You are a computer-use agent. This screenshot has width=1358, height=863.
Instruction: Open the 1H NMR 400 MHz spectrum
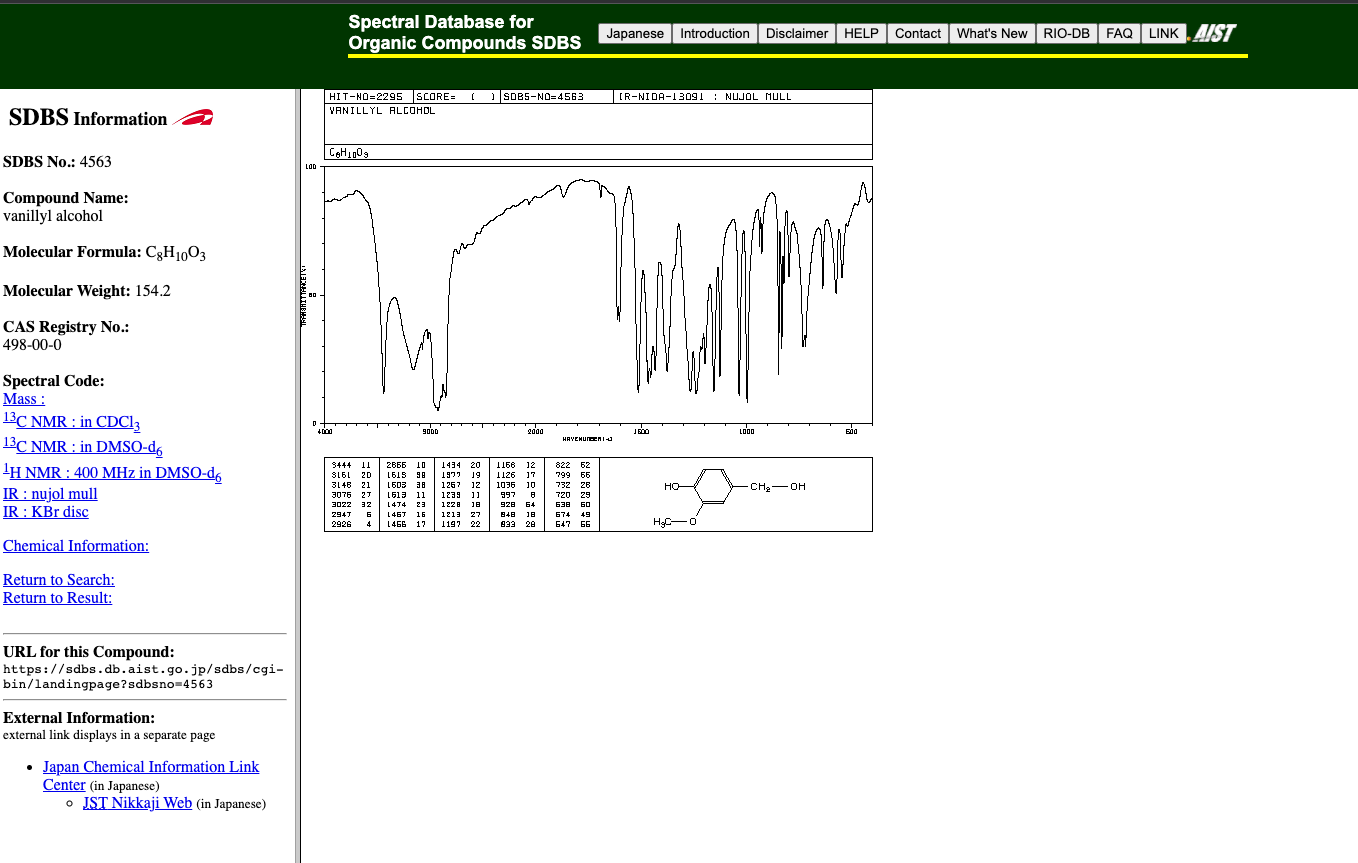(x=111, y=472)
